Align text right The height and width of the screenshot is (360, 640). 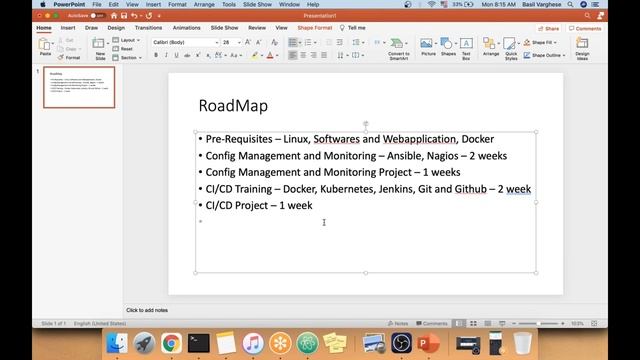point(313,55)
